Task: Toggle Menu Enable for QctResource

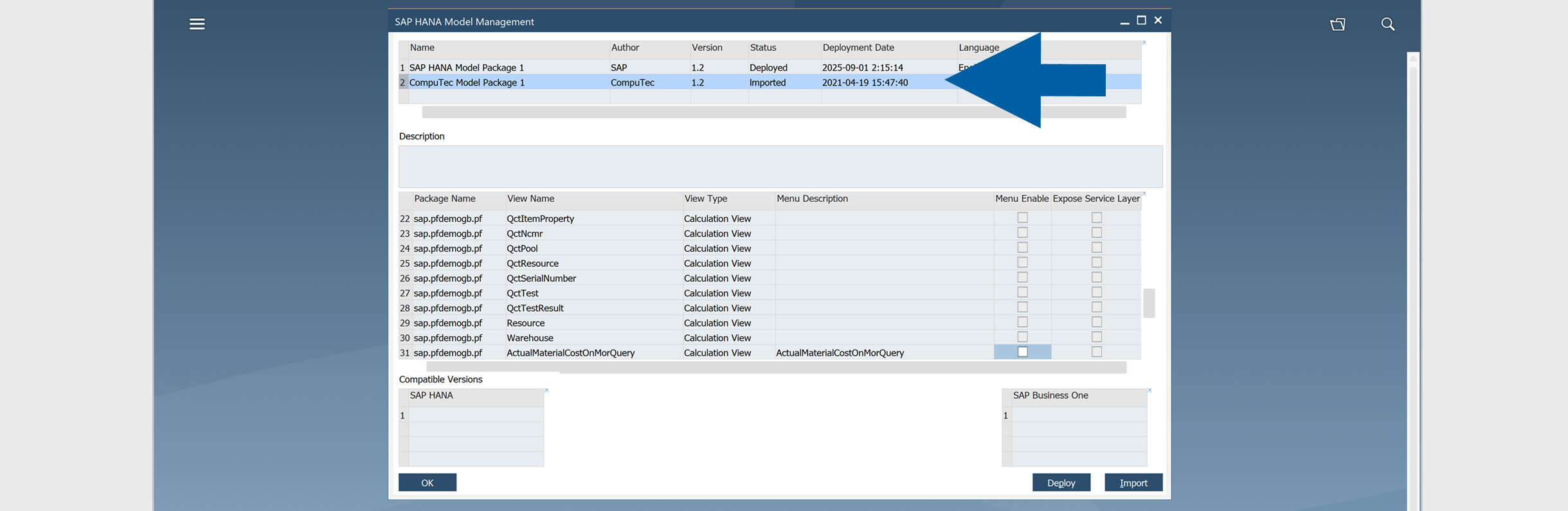Action: point(1022,262)
